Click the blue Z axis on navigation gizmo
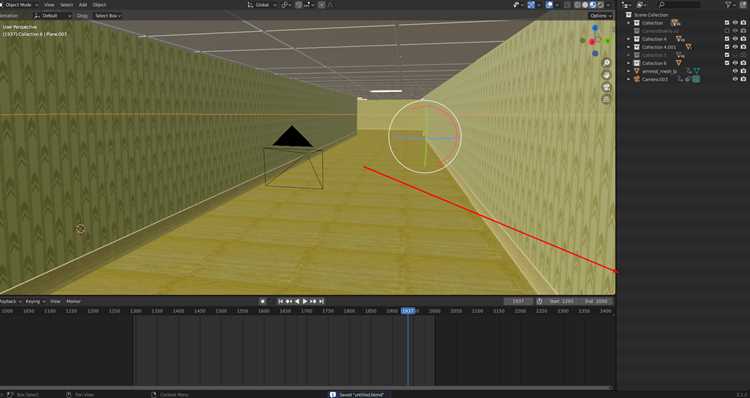 pyautogui.click(x=595, y=28)
